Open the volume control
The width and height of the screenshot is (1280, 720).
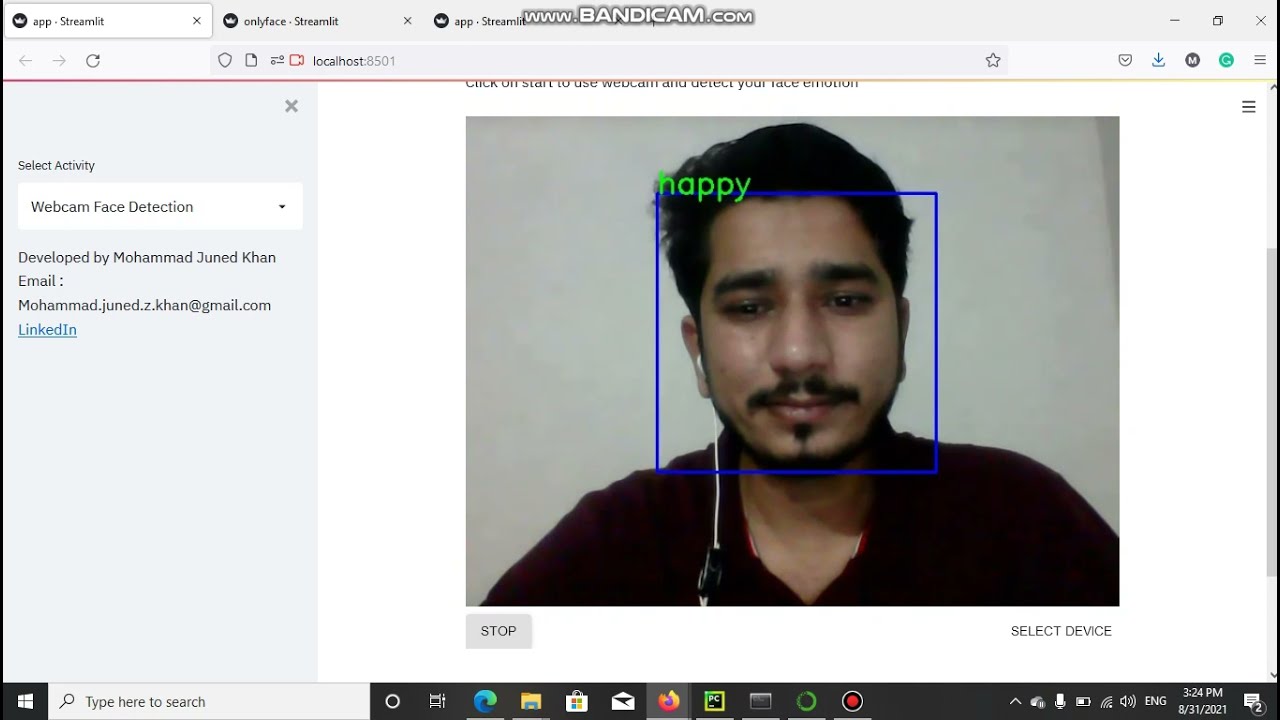coord(1128,701)
